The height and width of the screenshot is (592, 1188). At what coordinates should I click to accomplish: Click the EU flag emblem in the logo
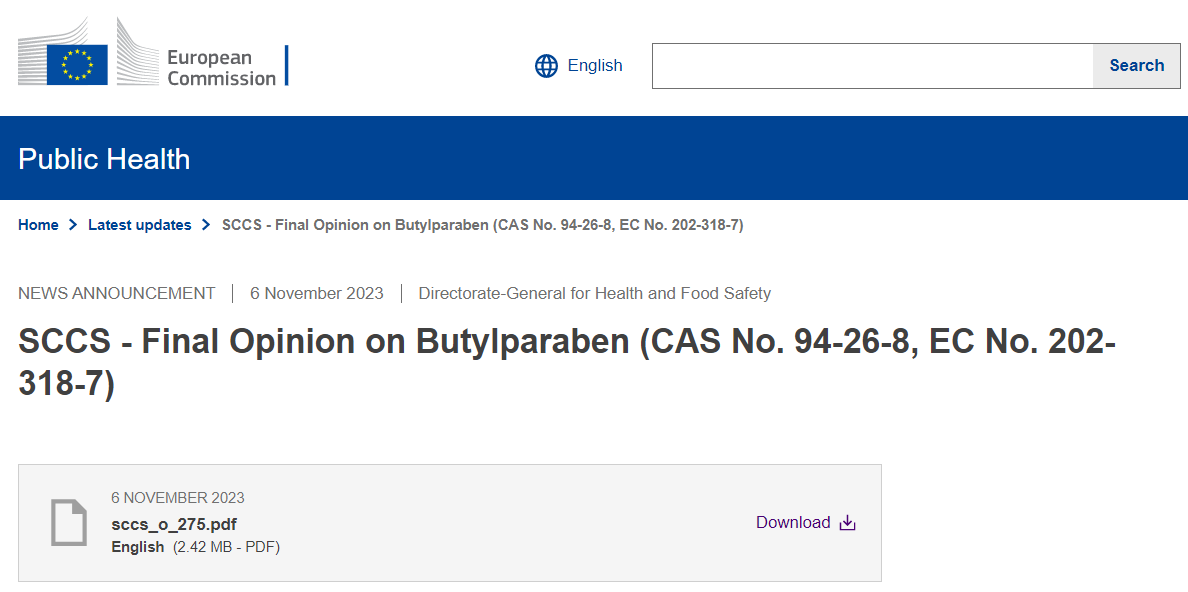click(77, 65)
